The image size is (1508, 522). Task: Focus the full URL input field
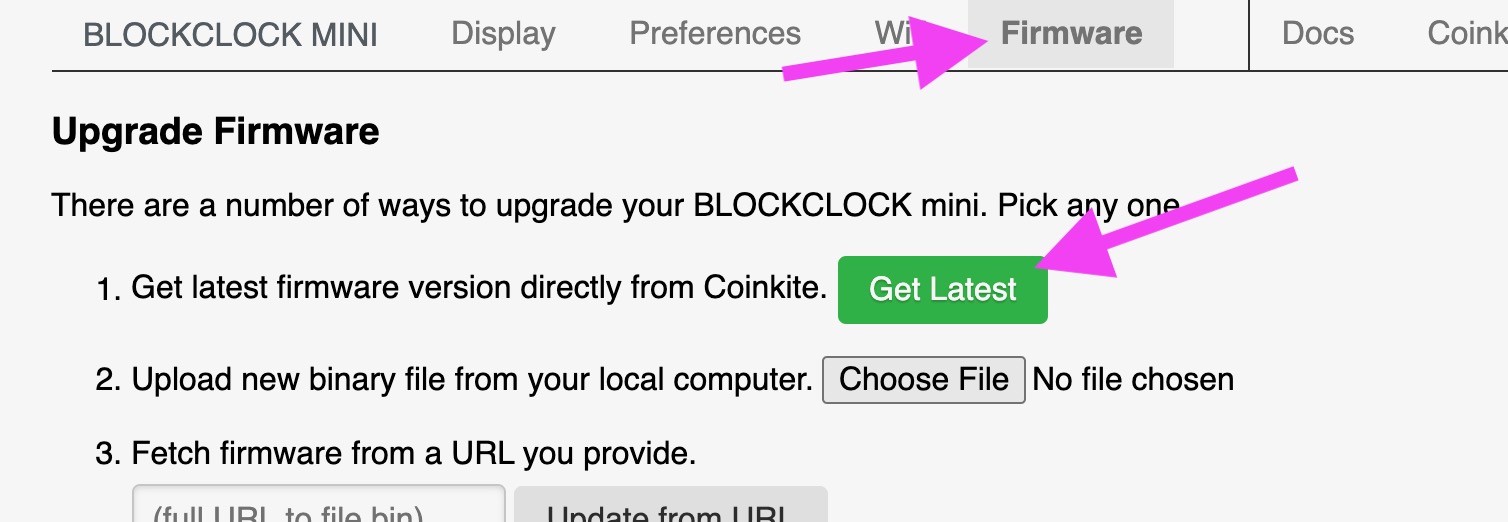[x=318, y=508]
